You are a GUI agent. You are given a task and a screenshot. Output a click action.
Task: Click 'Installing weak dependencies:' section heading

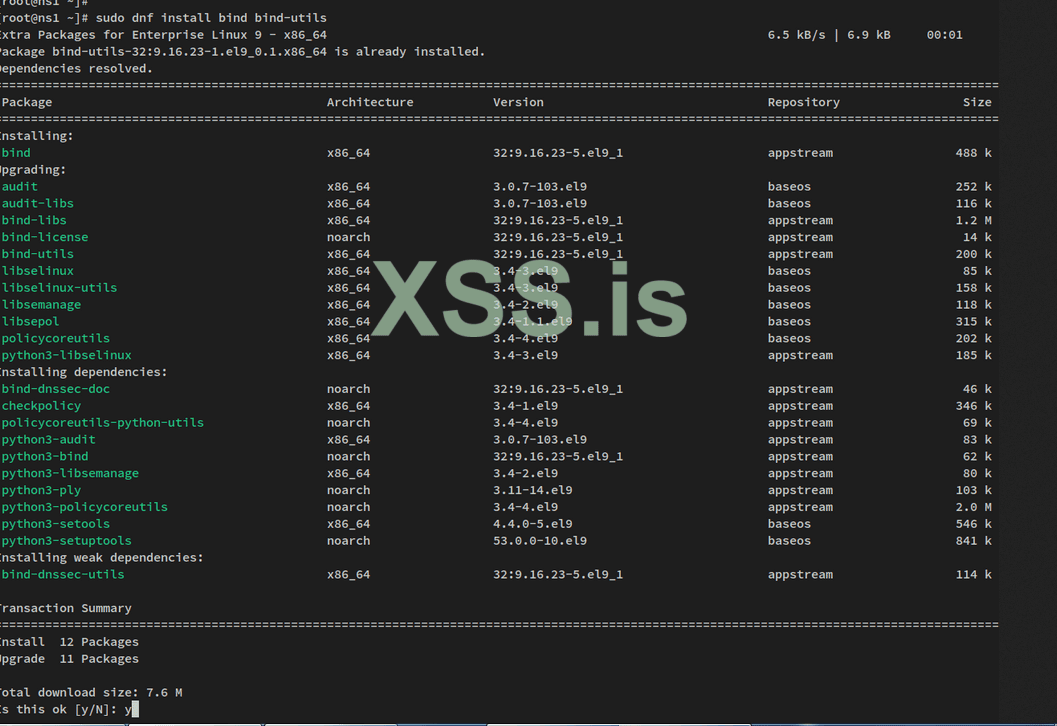[x=102, y=557]
